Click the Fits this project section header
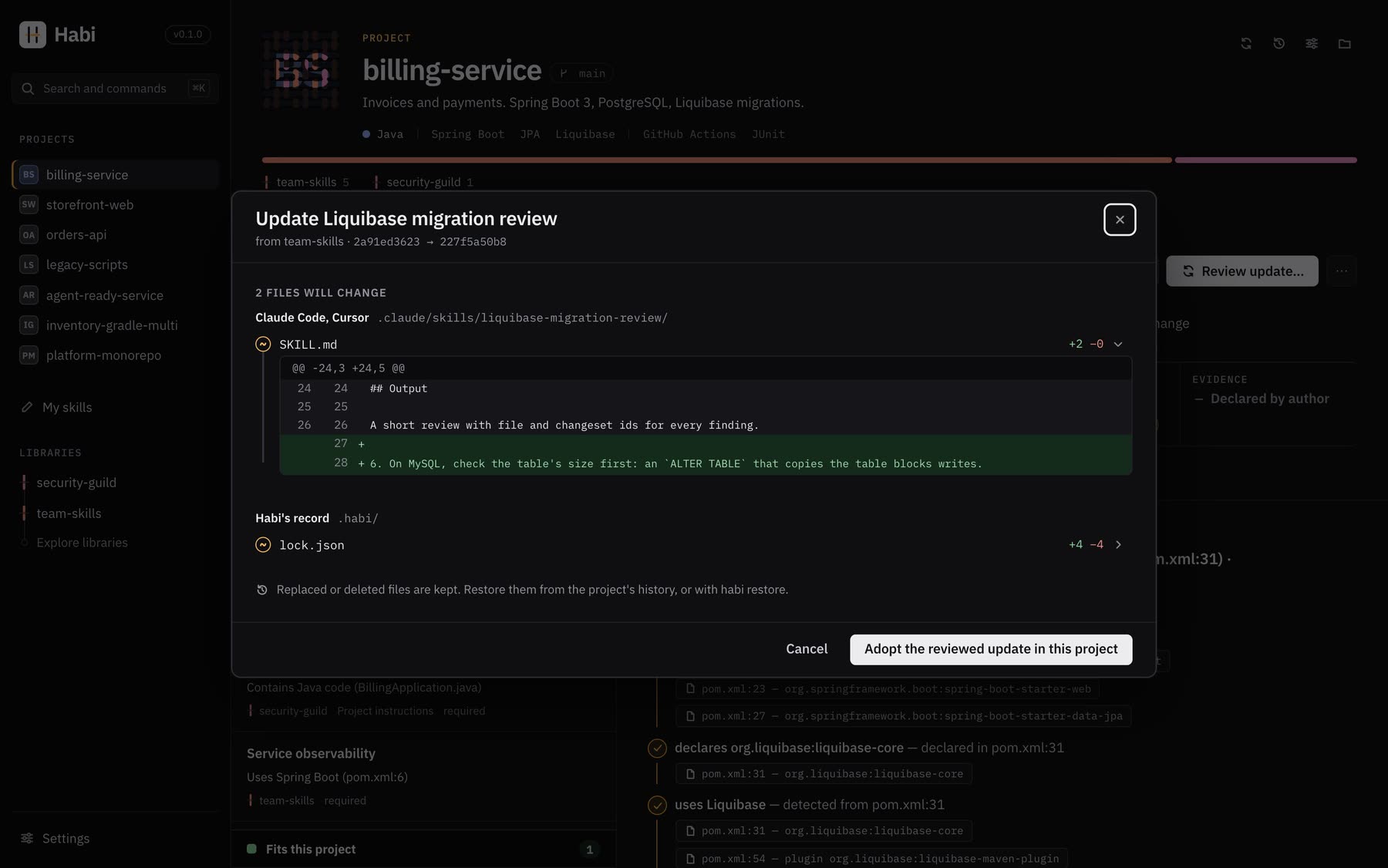This screenshot has width=1388, height=868. [x=424, y=849]
